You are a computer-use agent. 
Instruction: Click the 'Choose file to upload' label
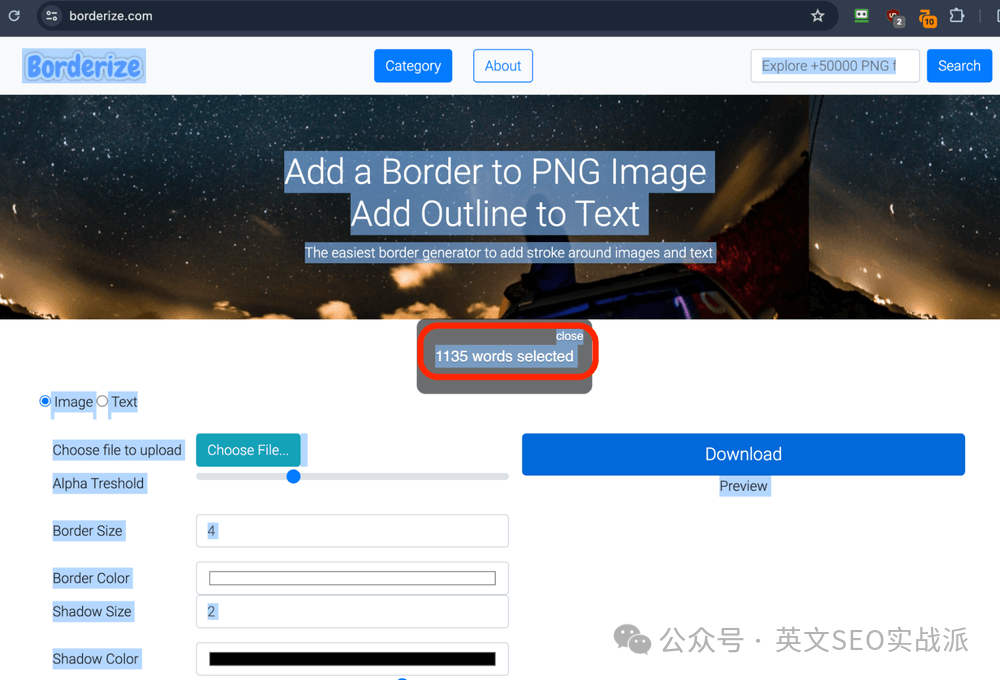pos(117,450)
